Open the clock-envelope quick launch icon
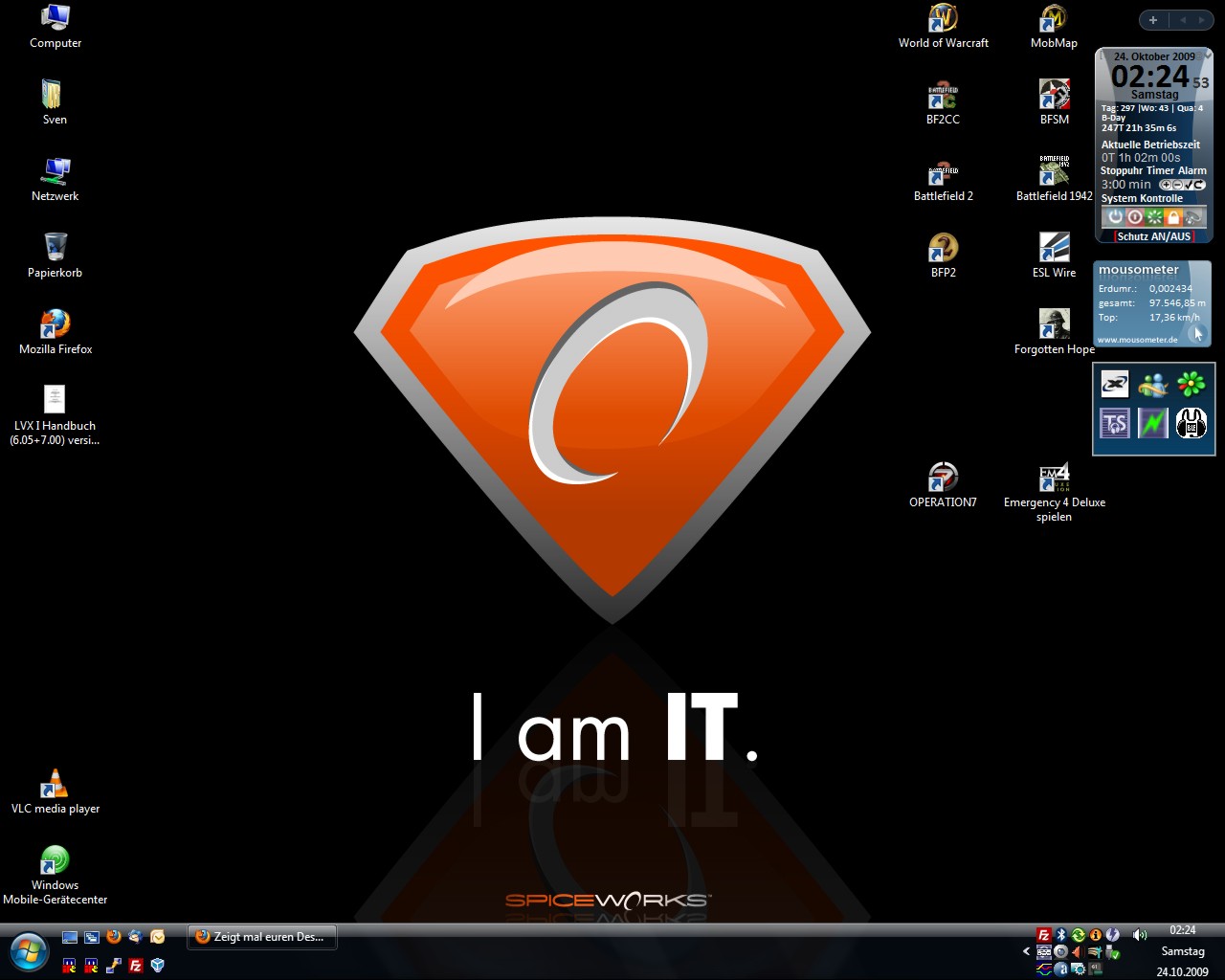The height and width of the screenshot is (980, 1225). point(158,936)
